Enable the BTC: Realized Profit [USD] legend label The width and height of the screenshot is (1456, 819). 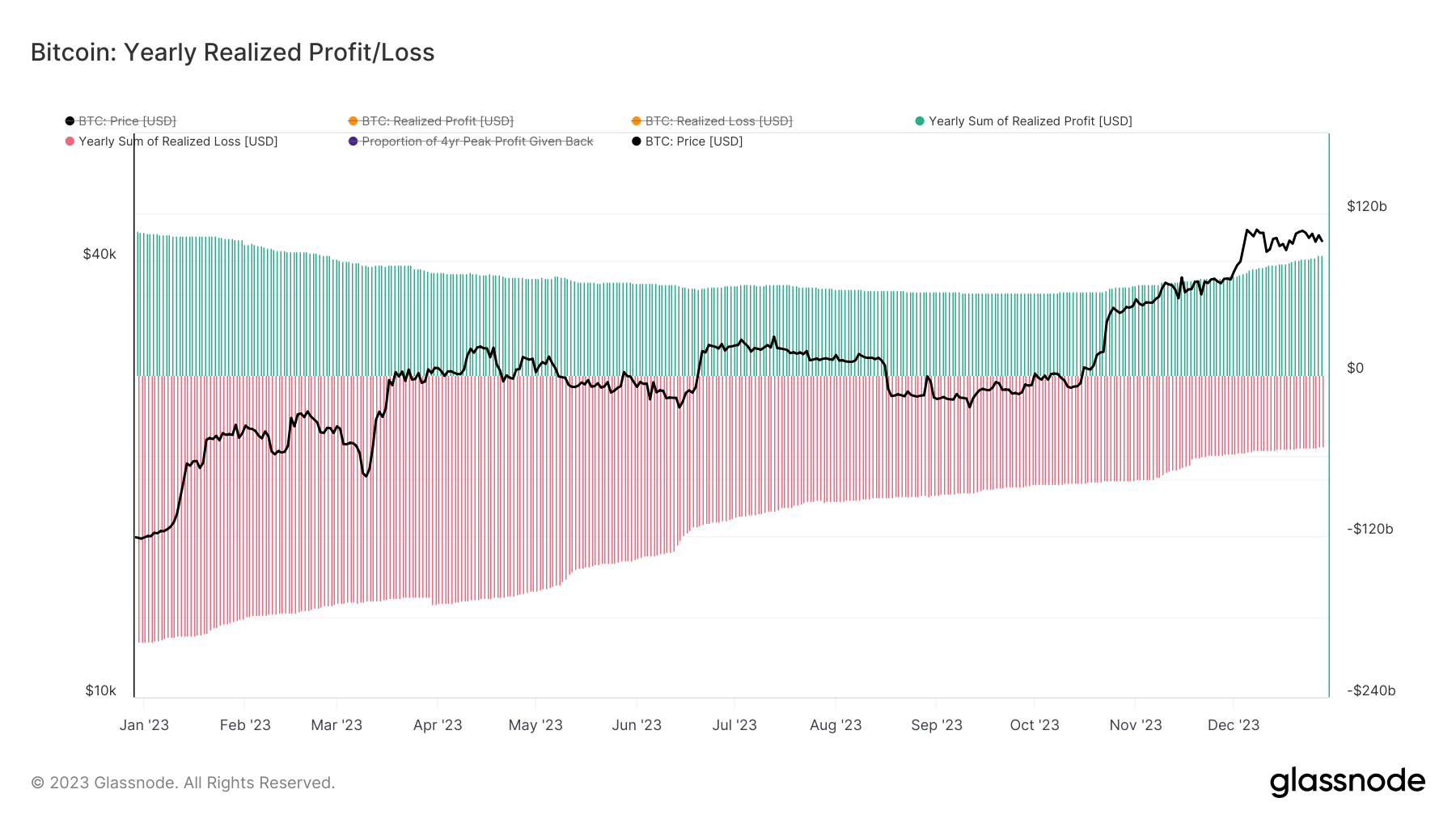point(438,121)
